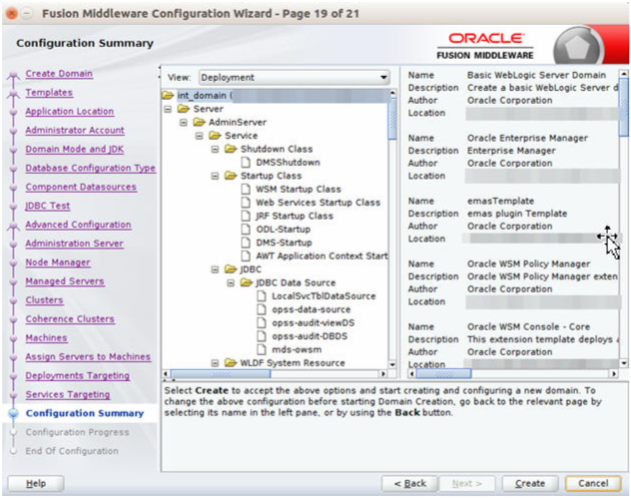Image resolution: width=631 pixels, height=498 pixels.
Task: Go to the Create Domain step
Action: [59, 74]
